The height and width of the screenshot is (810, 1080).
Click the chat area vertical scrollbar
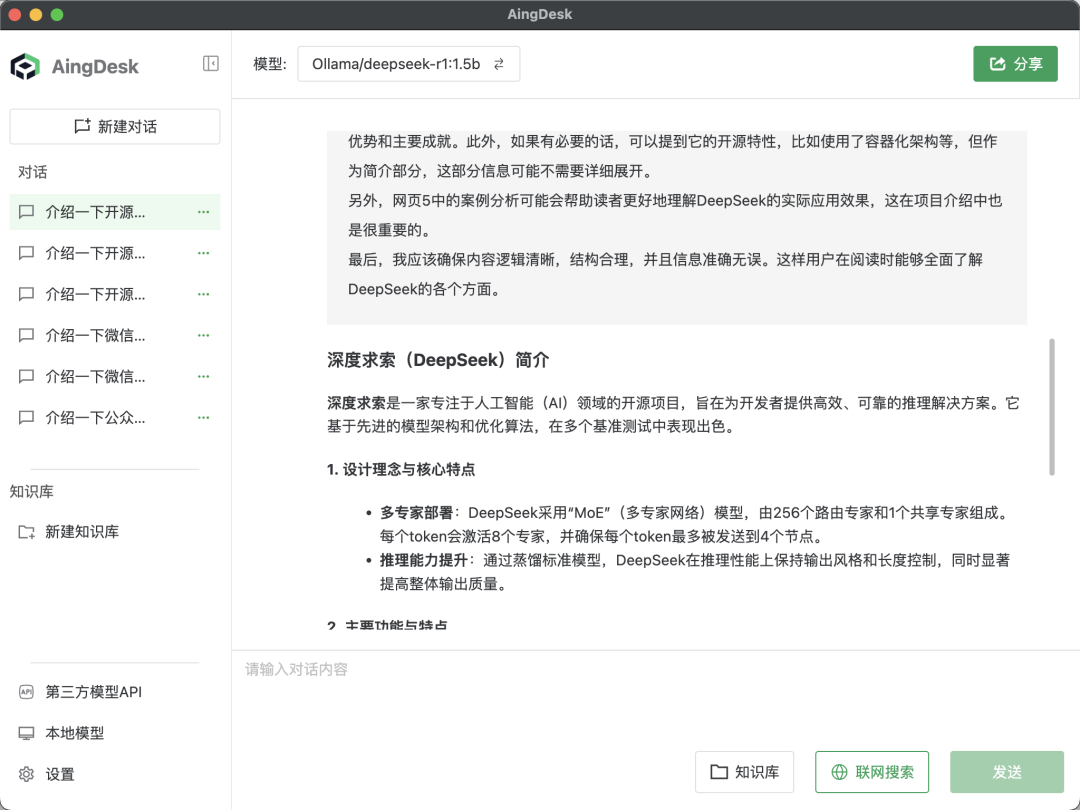[x=1052, y=406]
